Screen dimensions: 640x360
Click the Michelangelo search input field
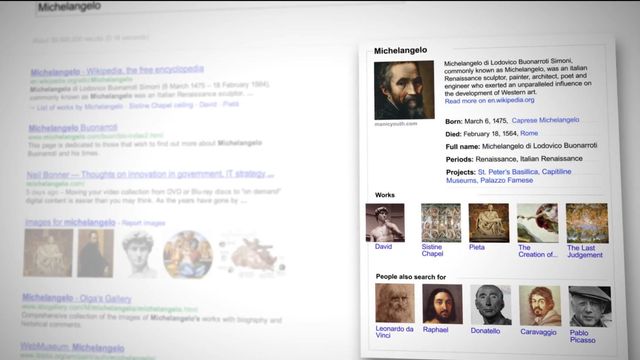pyautogui.click(x=220, y=7)
